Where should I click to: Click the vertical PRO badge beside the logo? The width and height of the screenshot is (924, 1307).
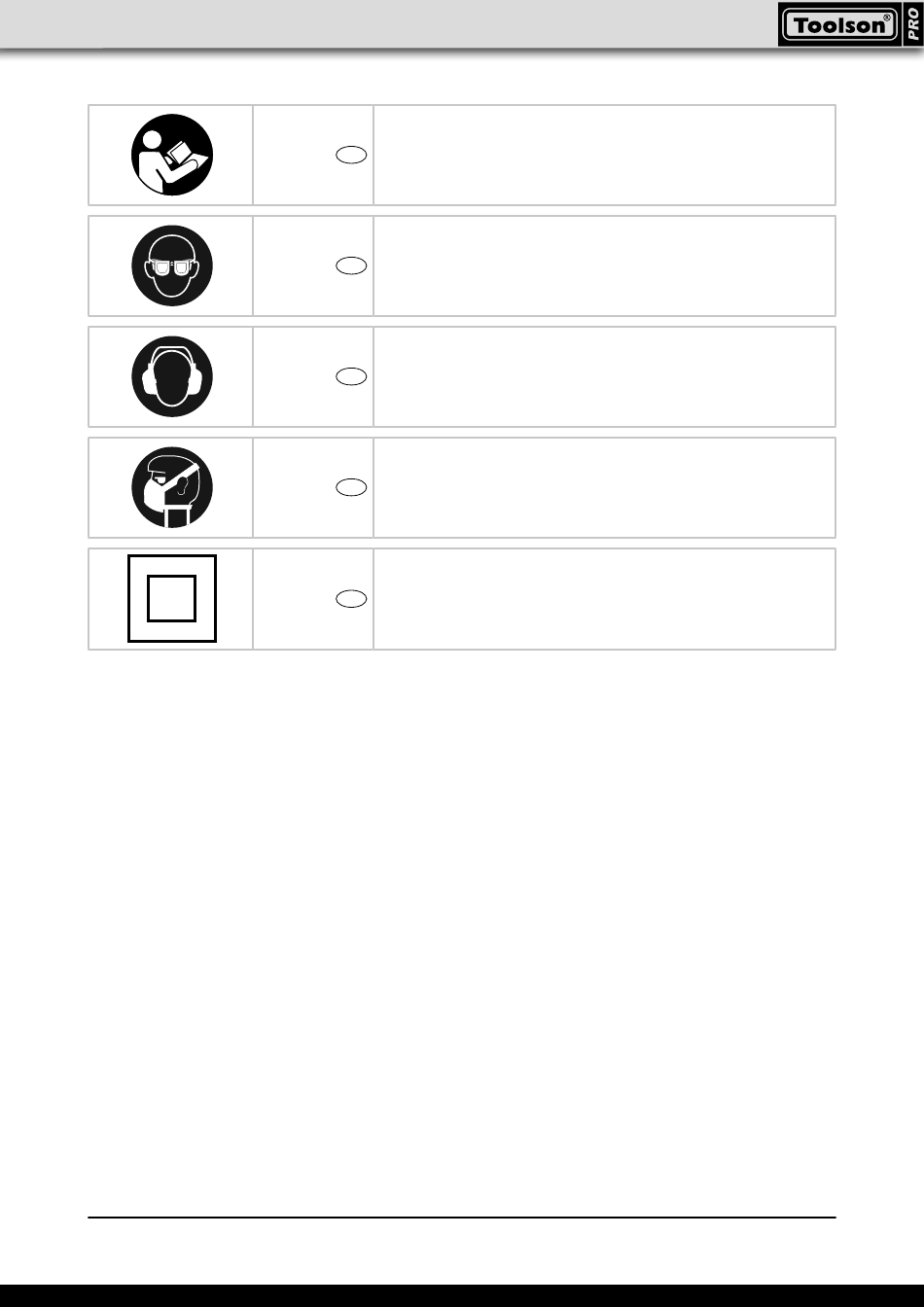click(912, 23)
